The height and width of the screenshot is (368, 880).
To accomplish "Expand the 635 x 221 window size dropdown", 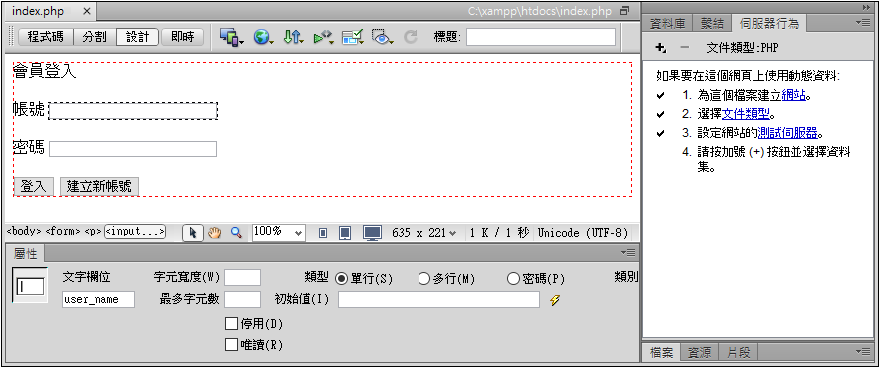I will (424, 233).
